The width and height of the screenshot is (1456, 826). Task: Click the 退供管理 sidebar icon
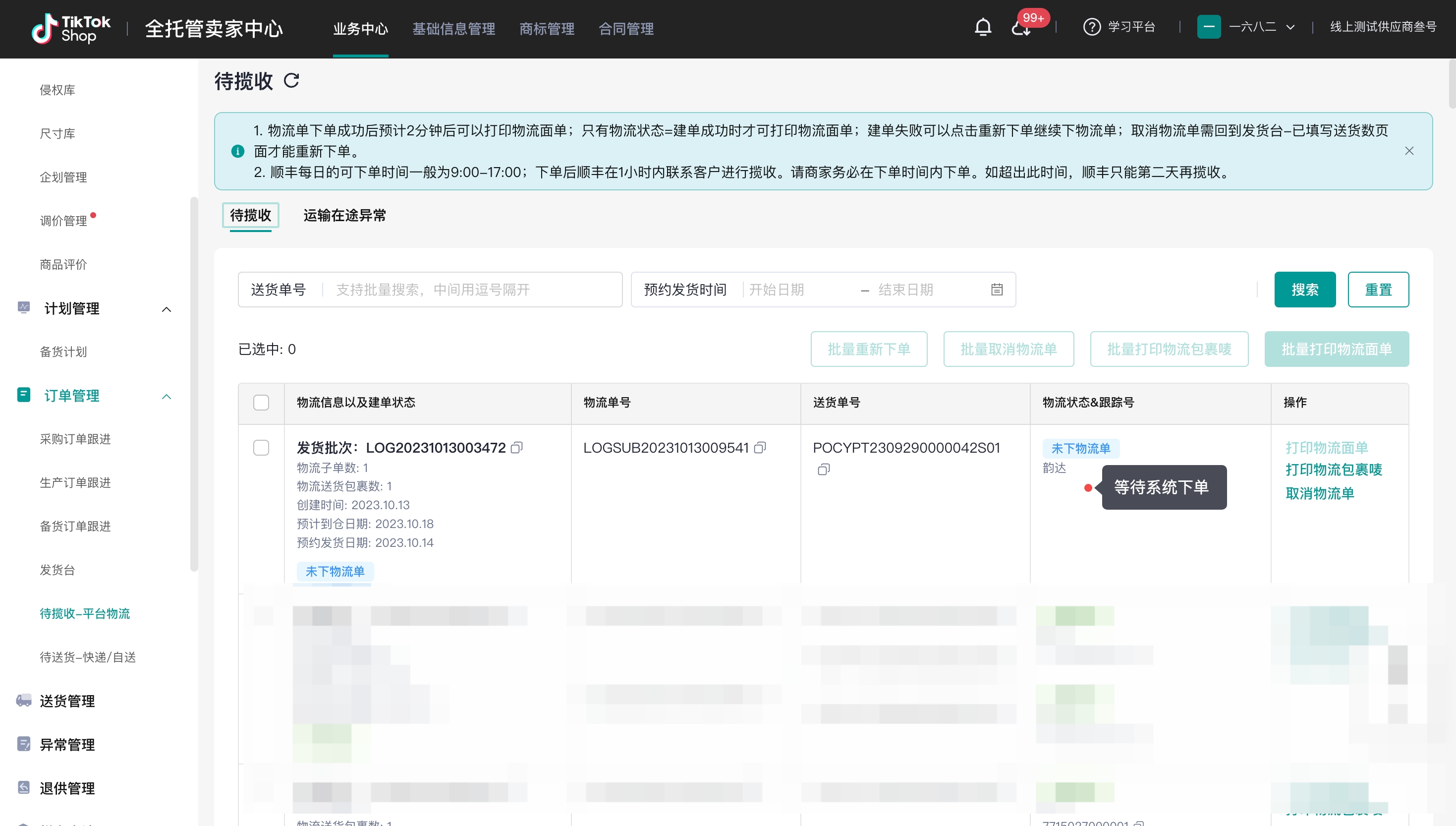23,787
